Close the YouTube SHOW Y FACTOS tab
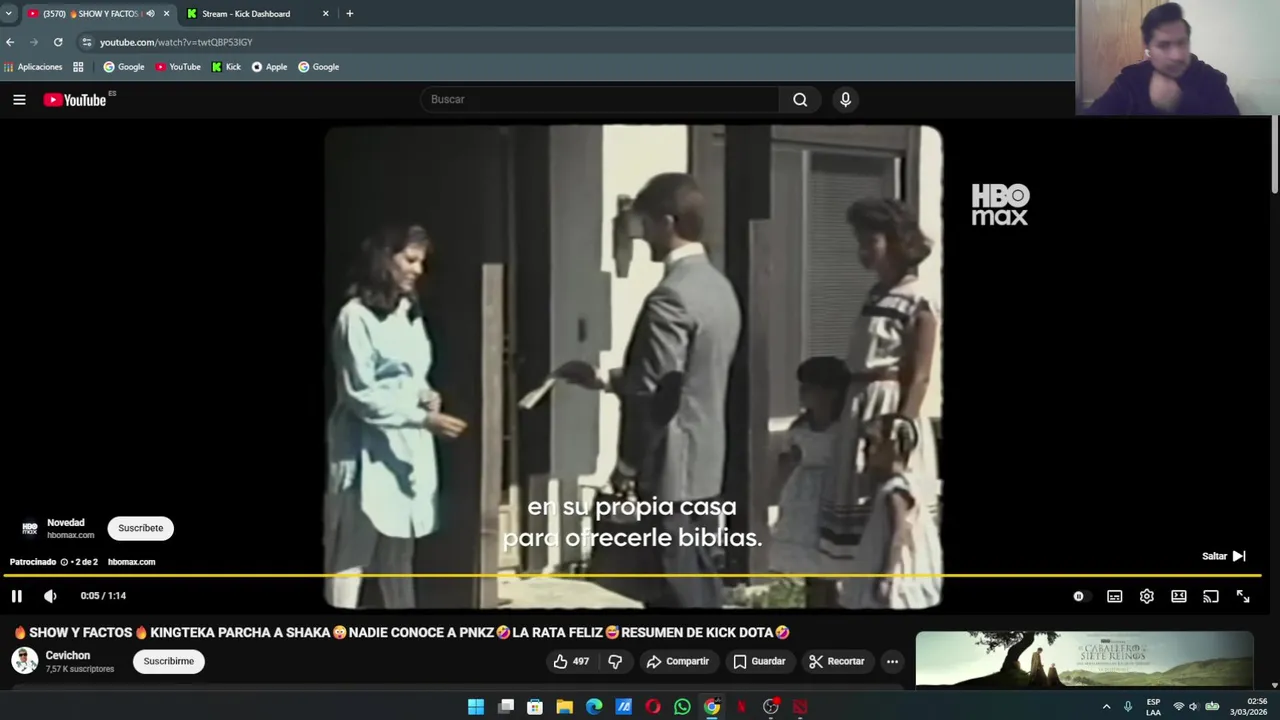The height and width of the screenshot is (720, 1280). [166, 14]
